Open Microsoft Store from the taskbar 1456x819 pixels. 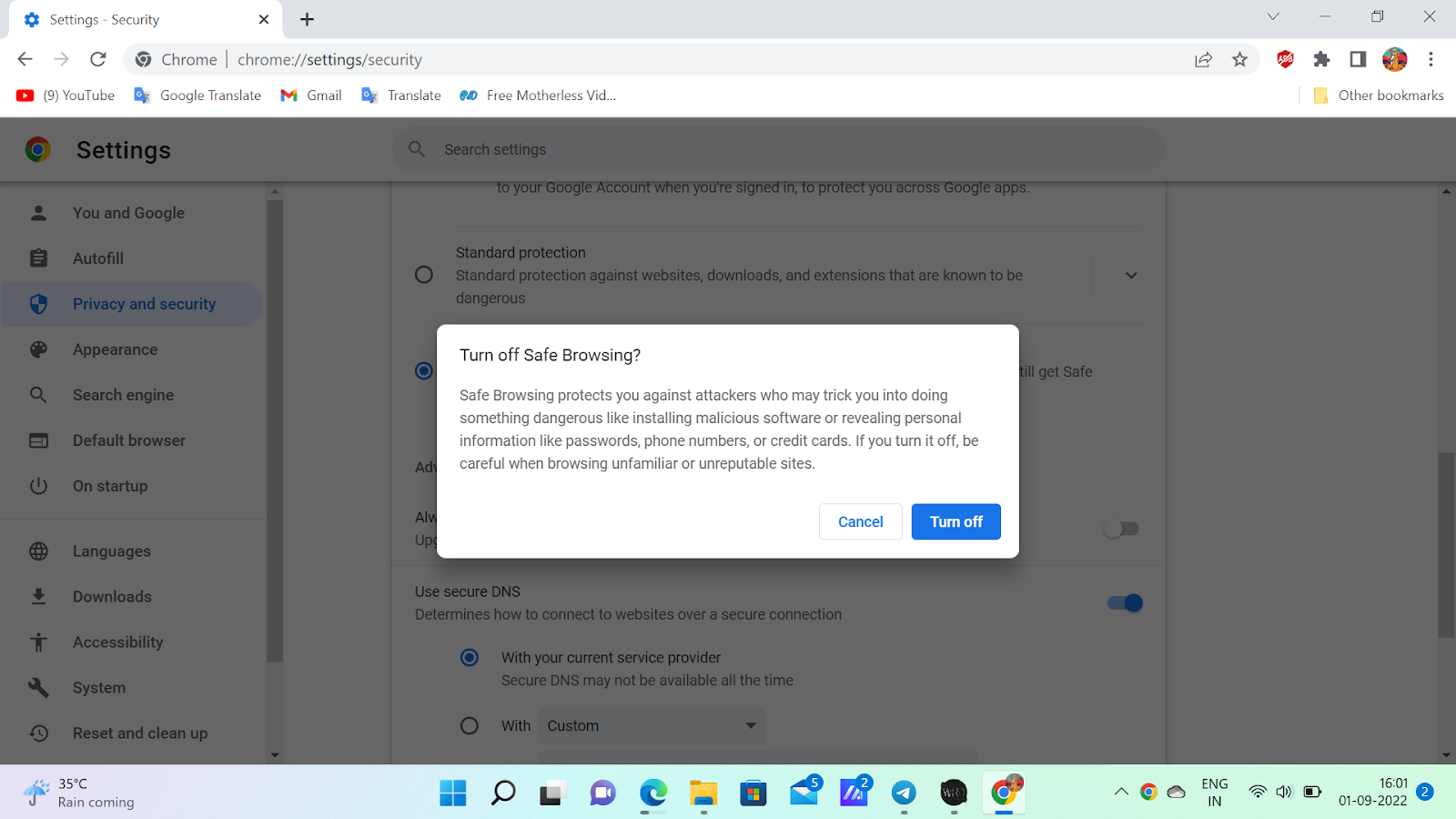[x=753, y=793]
